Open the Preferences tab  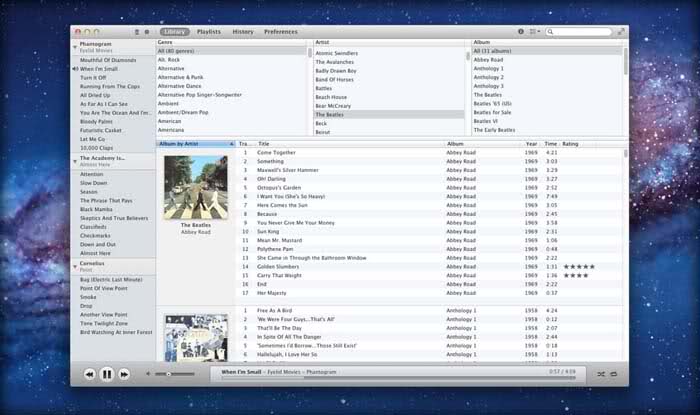click(281, 32)
